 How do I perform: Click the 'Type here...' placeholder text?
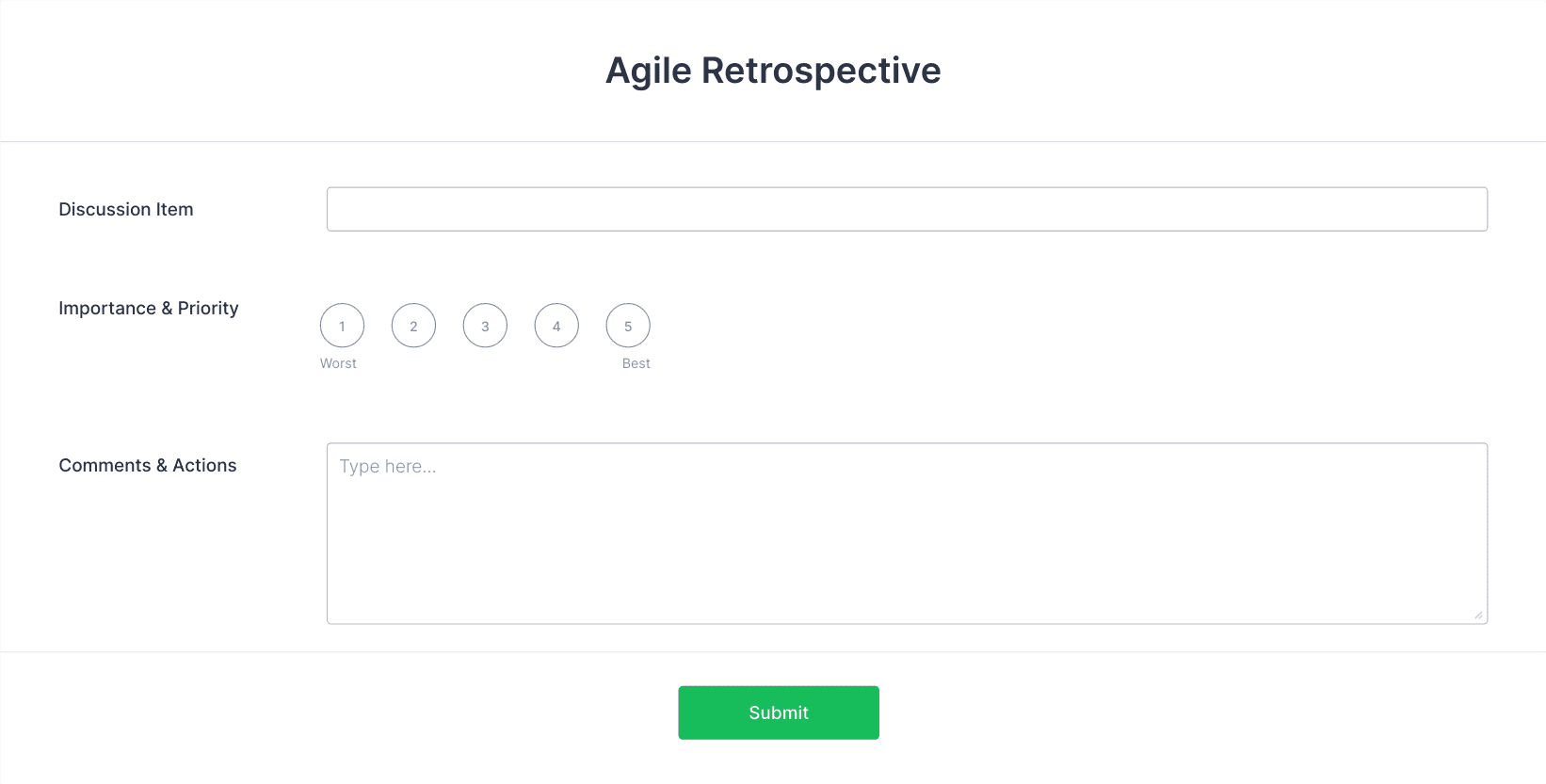point(388,467)
